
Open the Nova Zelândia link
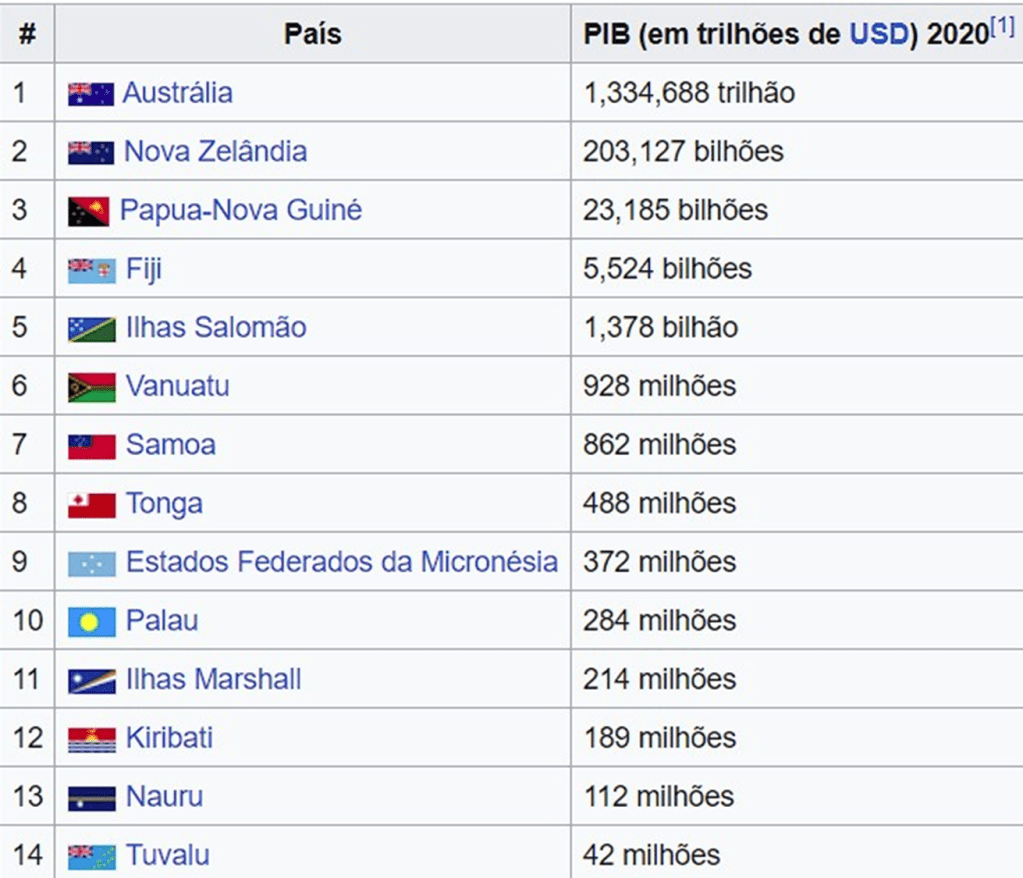(x=215, y=152)
